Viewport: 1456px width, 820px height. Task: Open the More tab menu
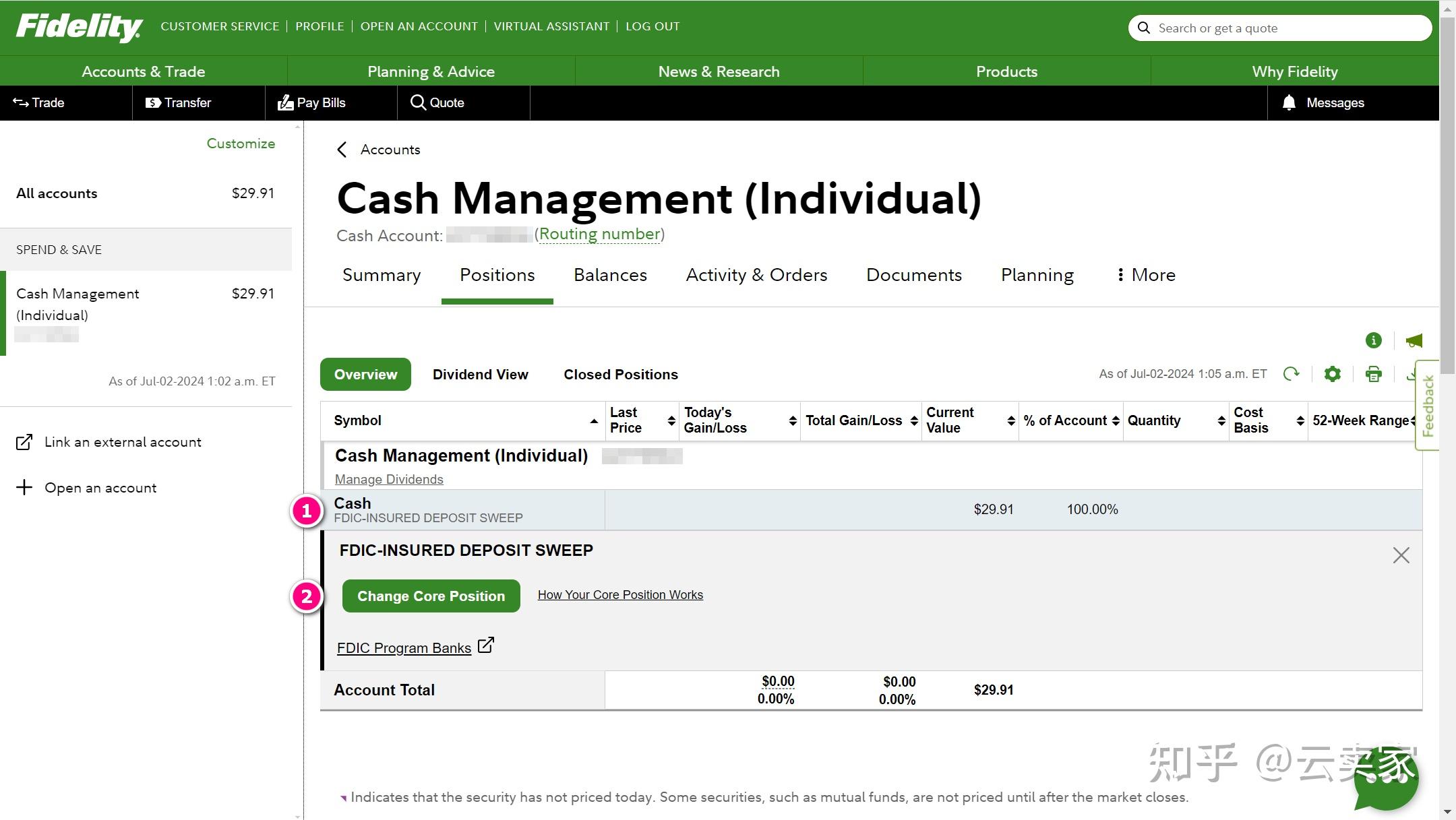point(1146,275)
